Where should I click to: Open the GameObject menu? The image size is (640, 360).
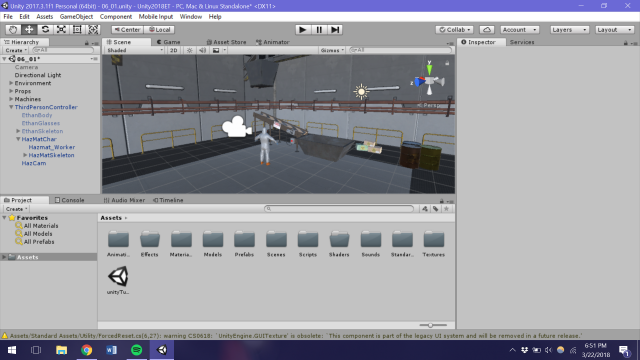[x=76, y=17]
